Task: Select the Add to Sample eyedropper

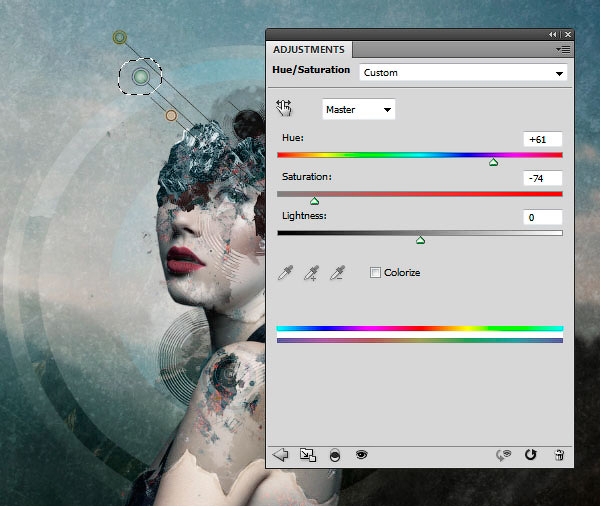Action: 311,273
